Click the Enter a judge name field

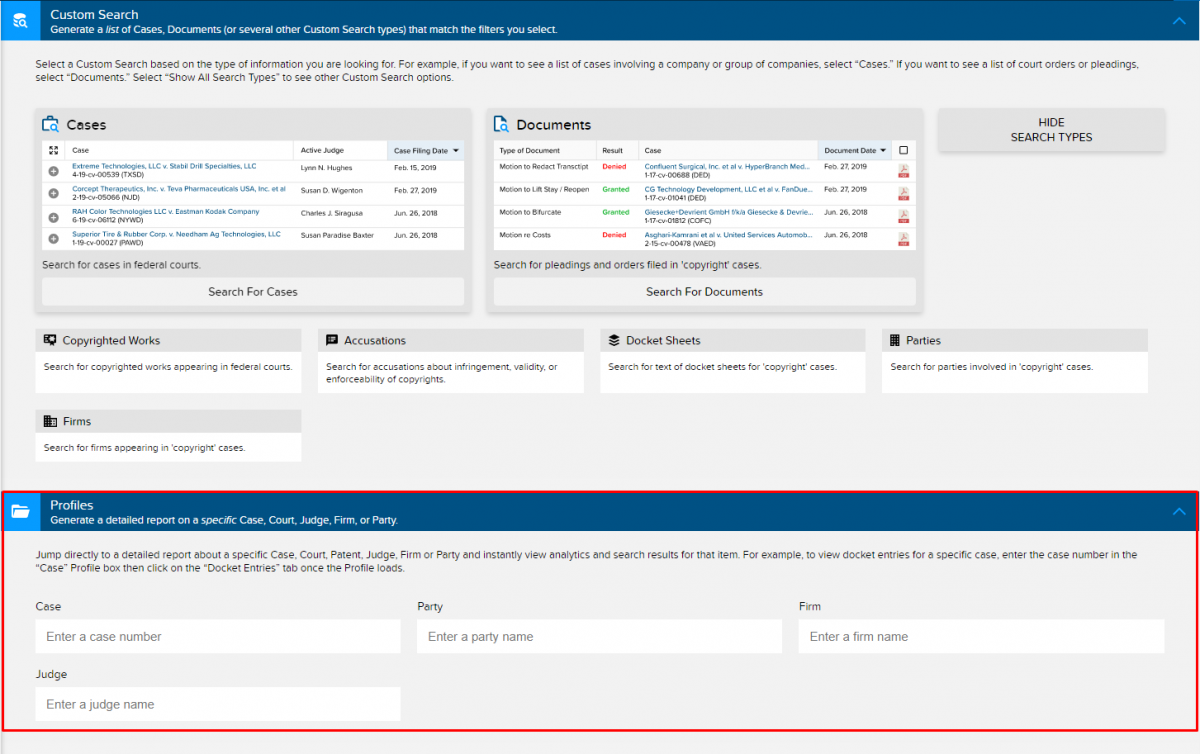pos(218,704)
